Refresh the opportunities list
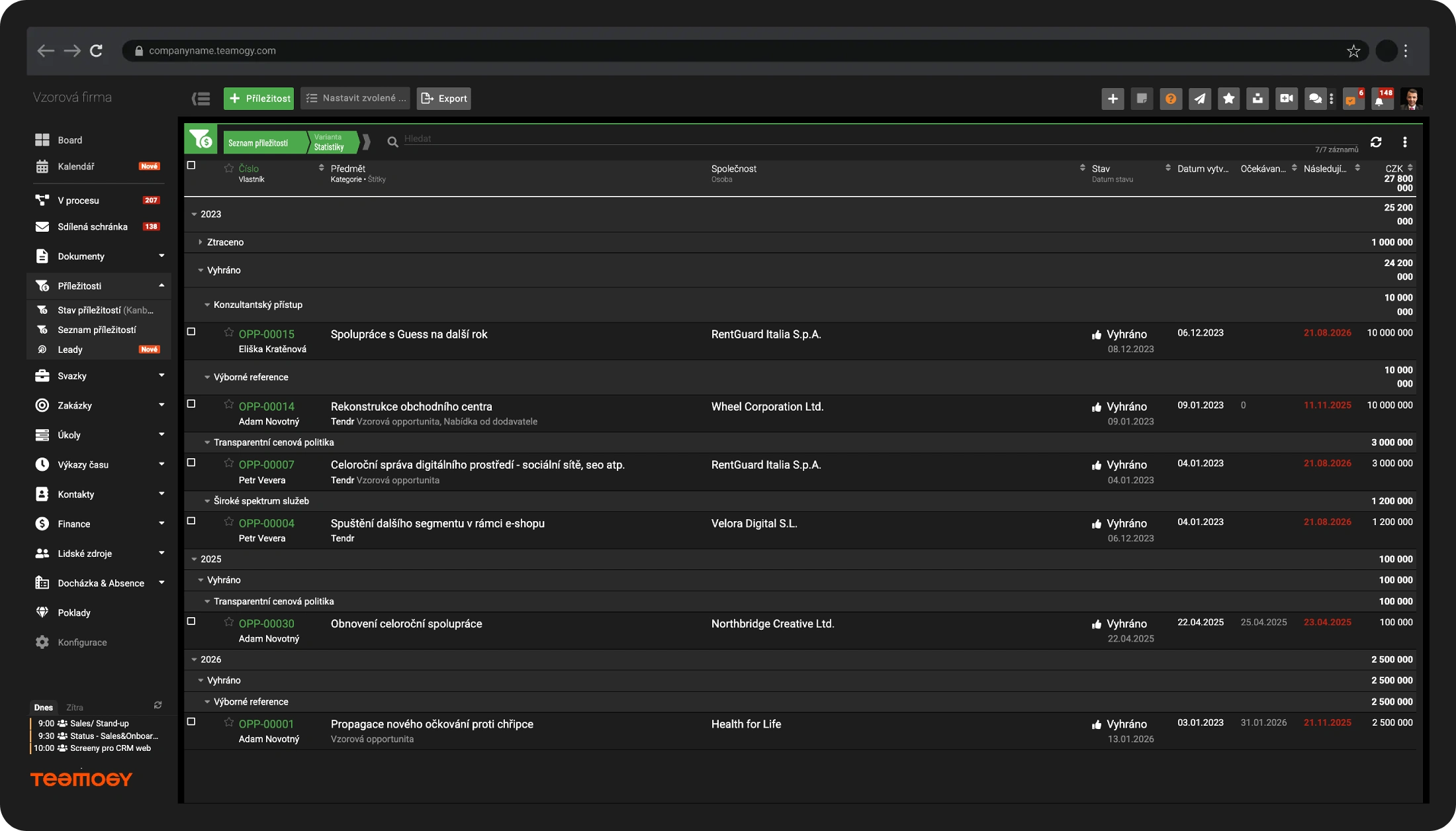The height and width of the screenshot is (831, 1456). tap(1376, 142)
